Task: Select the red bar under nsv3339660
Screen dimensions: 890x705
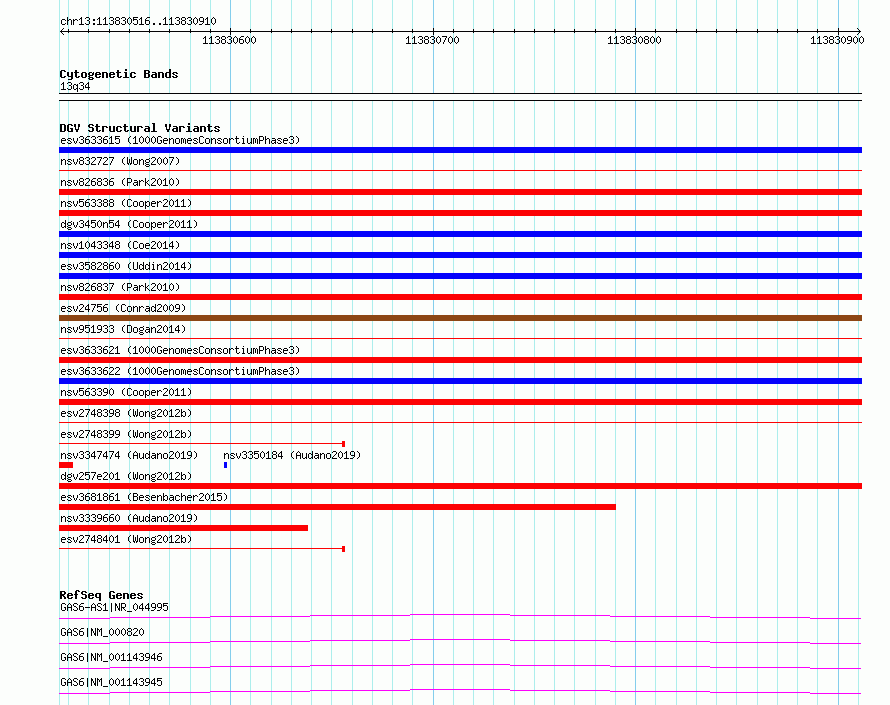Action: click(x=183, y=528)
